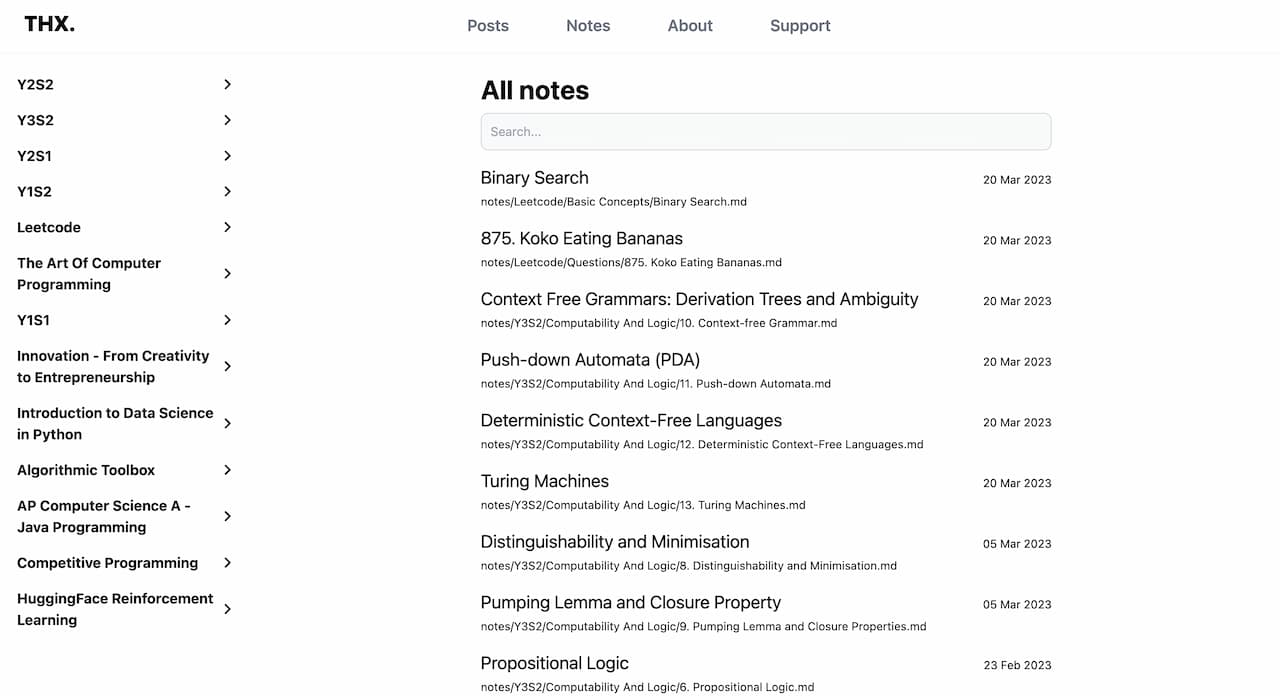Screen dimensions: 1280x696
Task: Click the THX. site logo
Action: click(49, 25)
